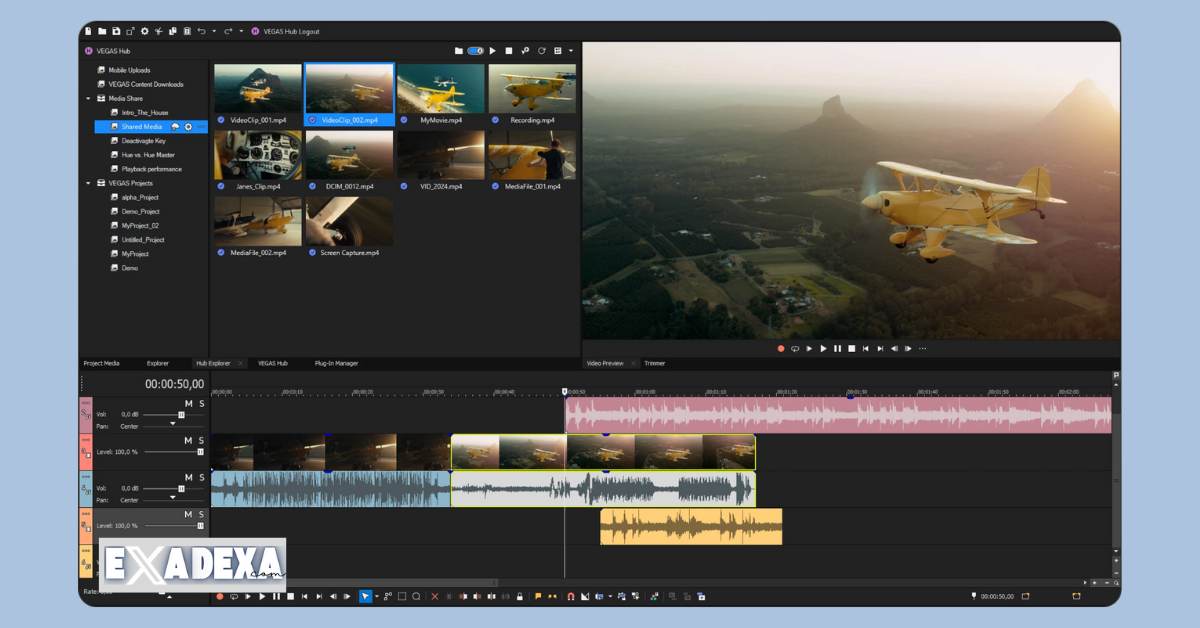Open the Undo history dropdown arrow
The image size is (1200, 628).
[x=214, y=31]
